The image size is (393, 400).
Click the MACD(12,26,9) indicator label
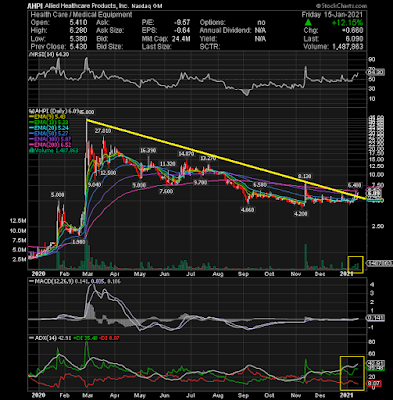(55, 282)
